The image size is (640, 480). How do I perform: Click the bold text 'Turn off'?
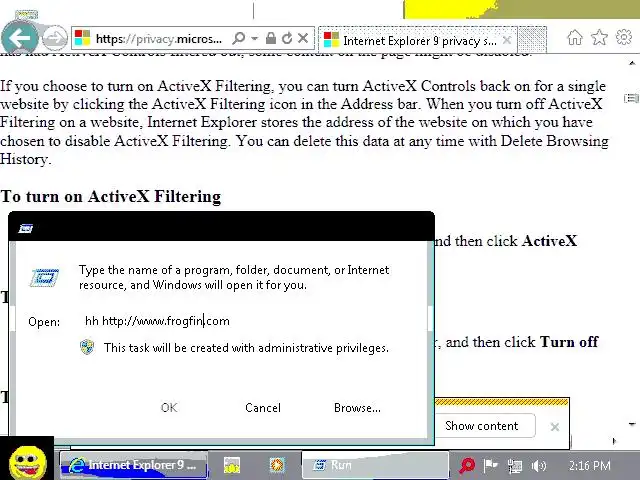[x=569, y=342]
